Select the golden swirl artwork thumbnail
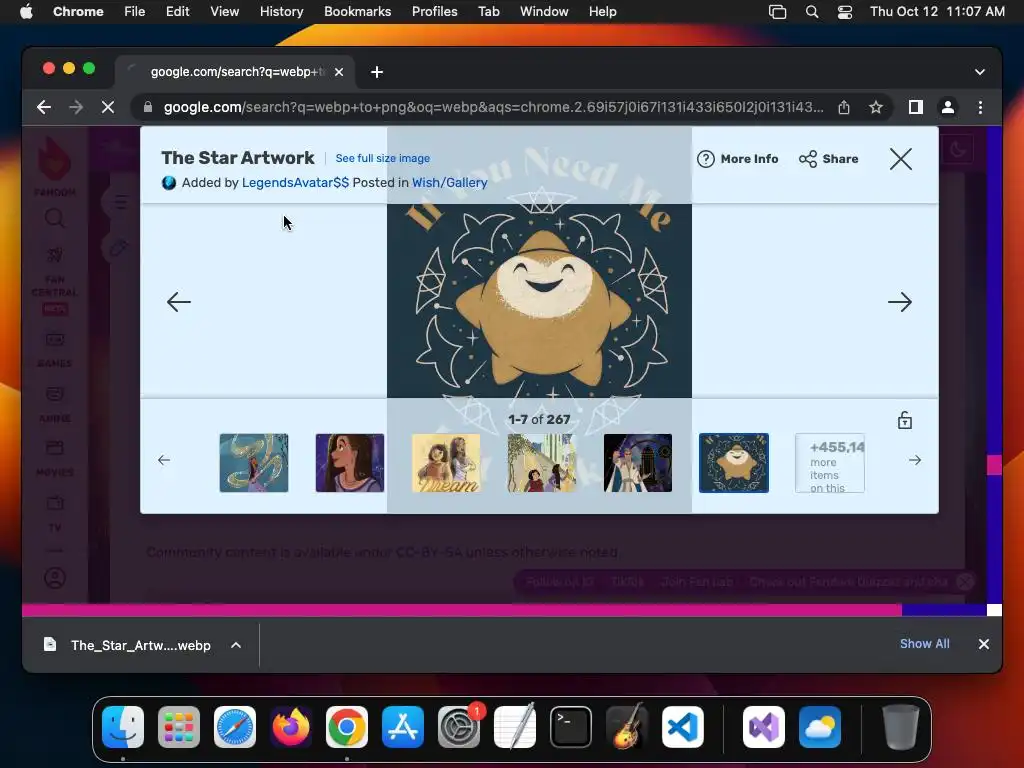1024x768 pixels. 254,463
